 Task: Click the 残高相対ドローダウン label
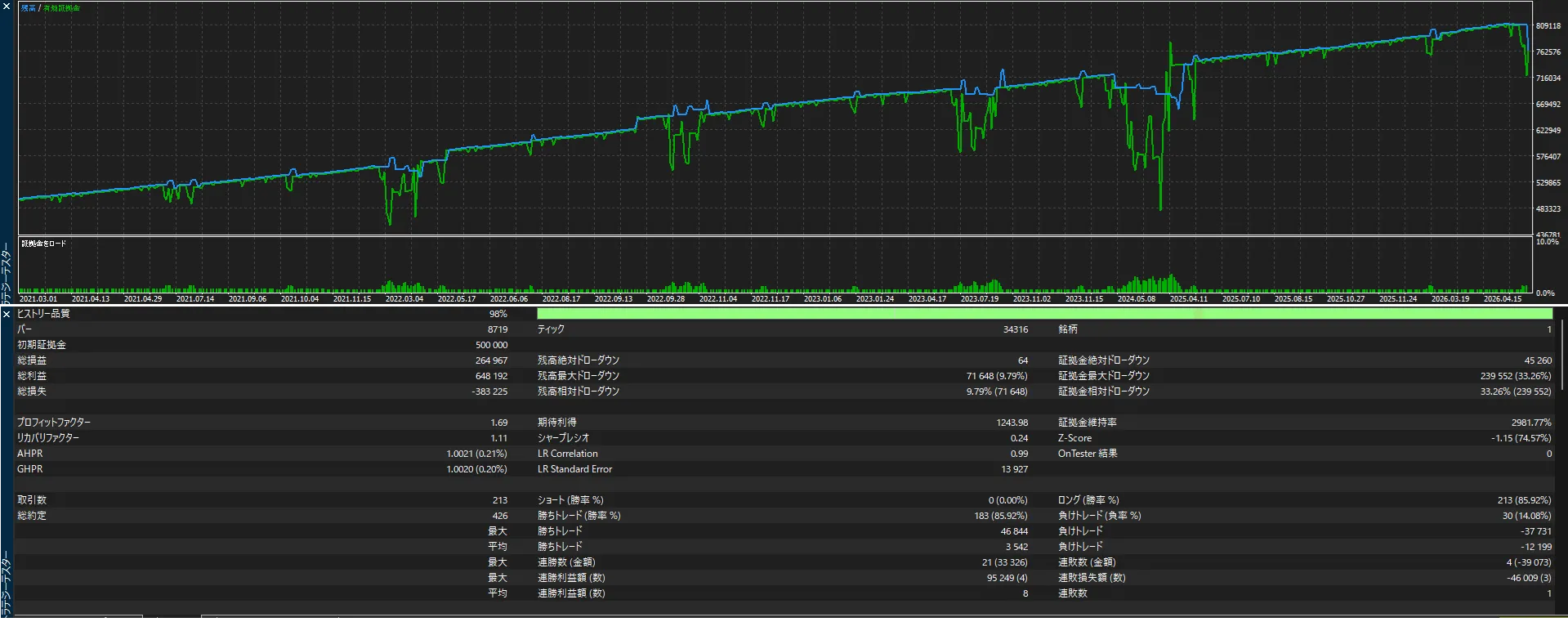coord(579,392)
